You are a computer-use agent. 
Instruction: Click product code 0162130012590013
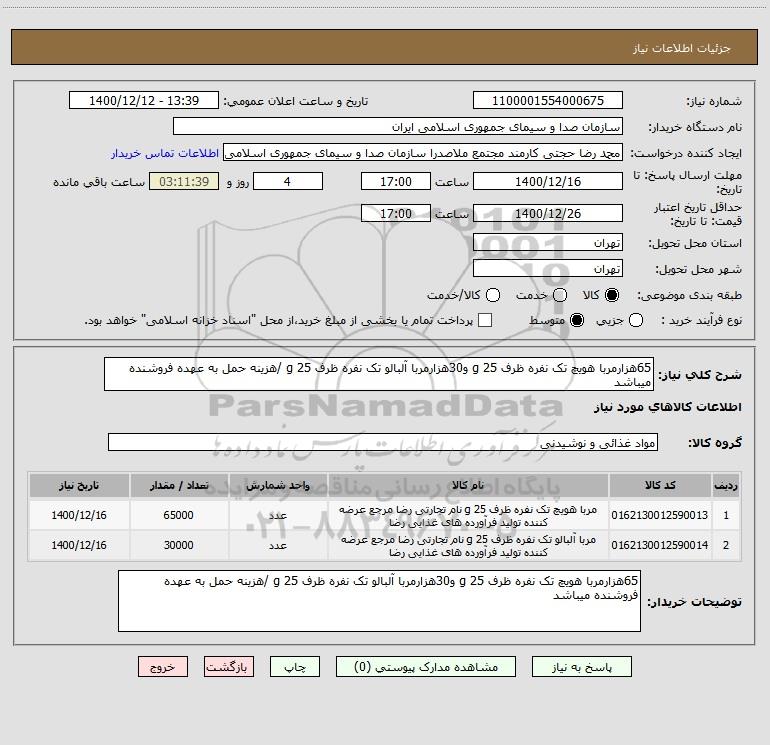(x=660, y=515)
